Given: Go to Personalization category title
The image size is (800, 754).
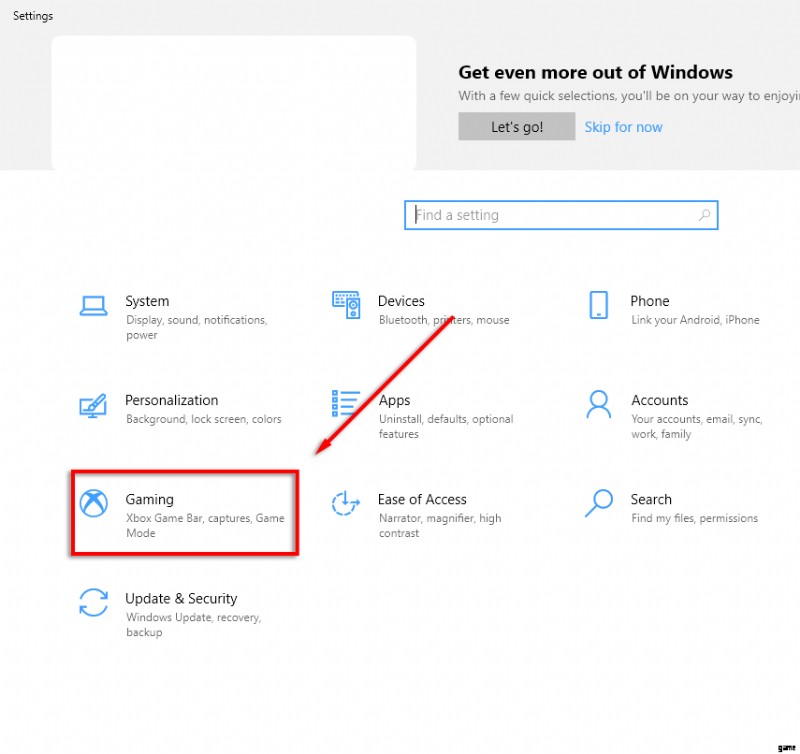Looking at the screenshot, I should coord(171,400).
